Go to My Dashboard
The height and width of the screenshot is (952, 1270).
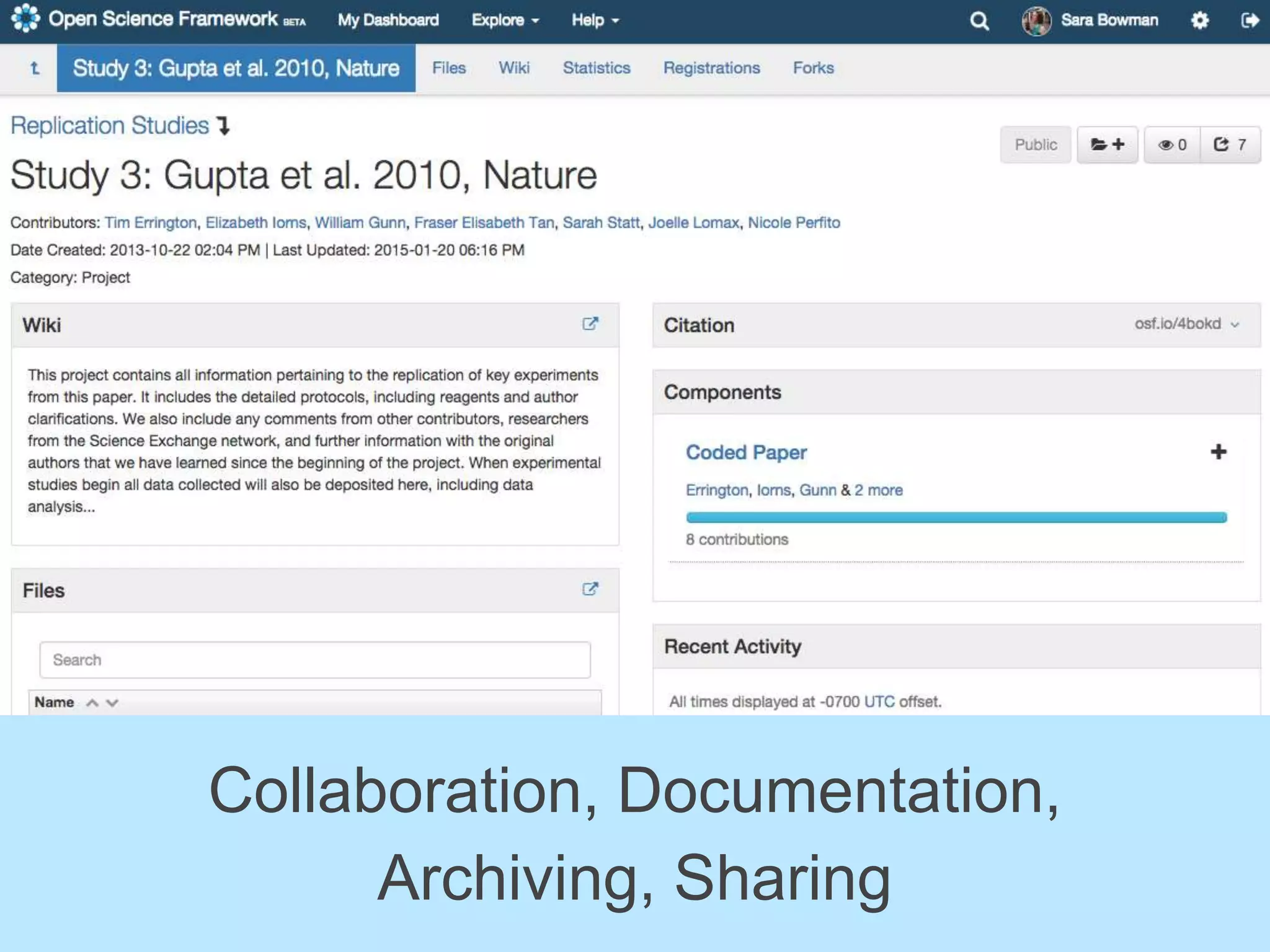(x=388, y=20)
